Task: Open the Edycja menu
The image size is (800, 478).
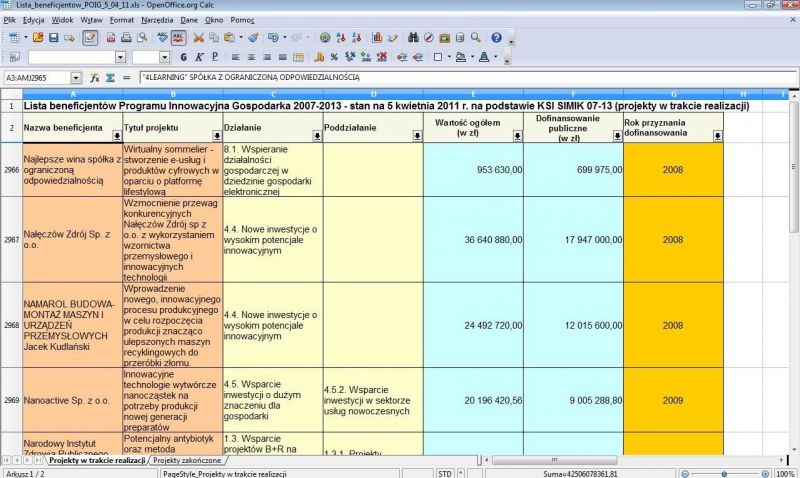Action: 33,20
